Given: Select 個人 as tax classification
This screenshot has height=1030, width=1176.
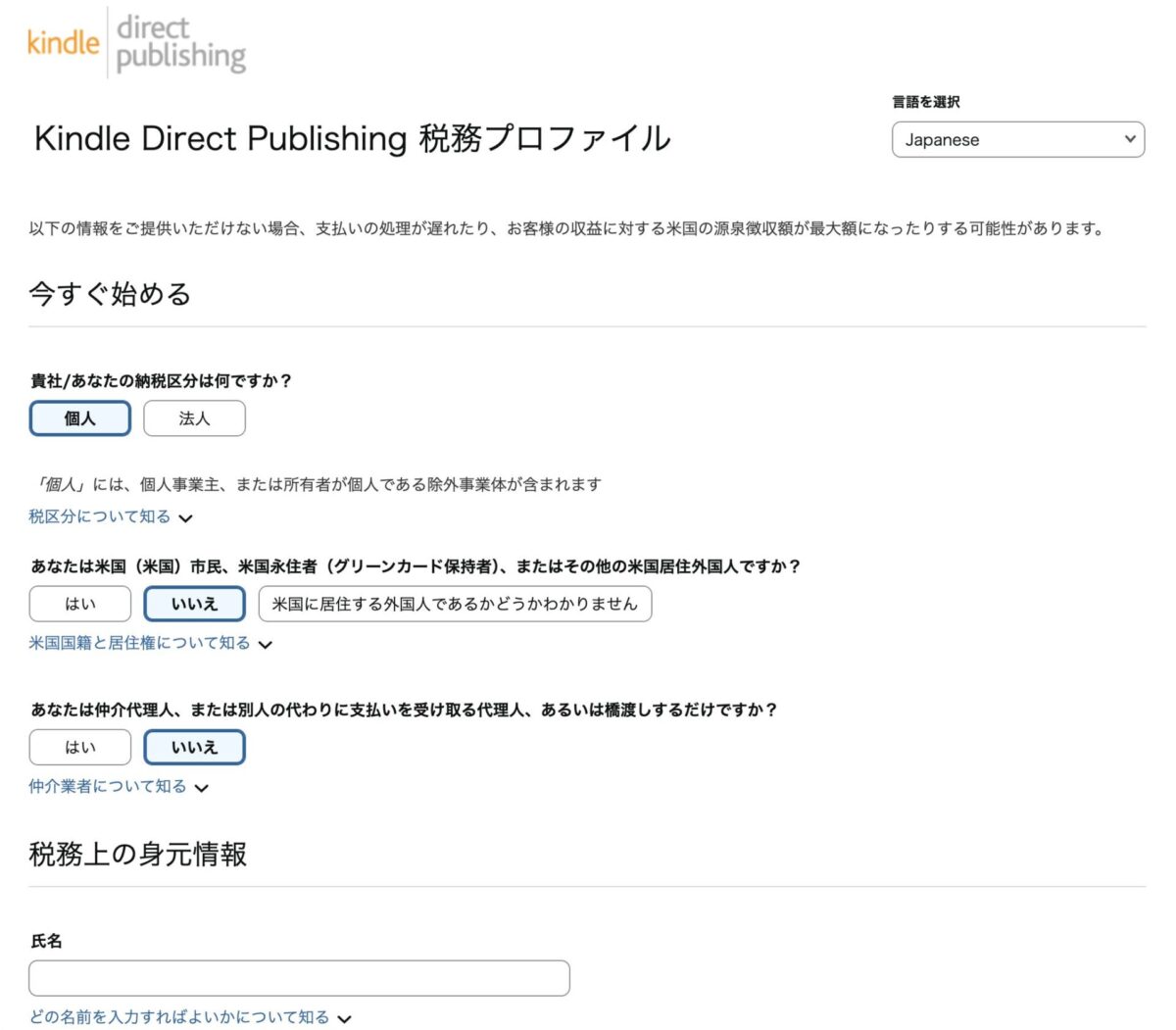Looking at the screenshot, I should tap(79, 418).
